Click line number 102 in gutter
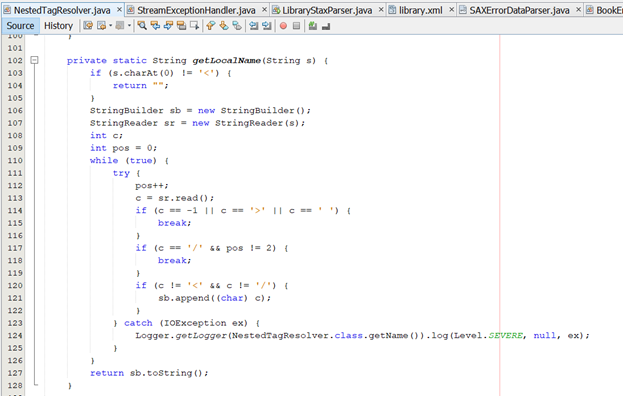This screenshot has height=396, width=623. [x=15, y=60]
